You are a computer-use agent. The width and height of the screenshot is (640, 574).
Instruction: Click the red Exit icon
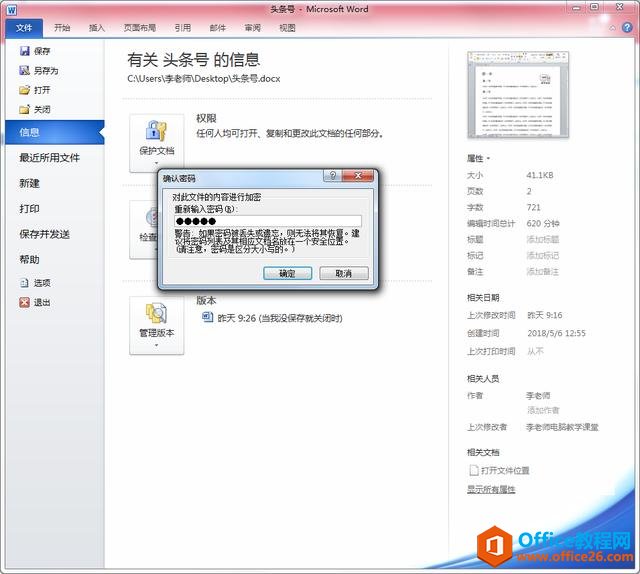coord(24,302)
